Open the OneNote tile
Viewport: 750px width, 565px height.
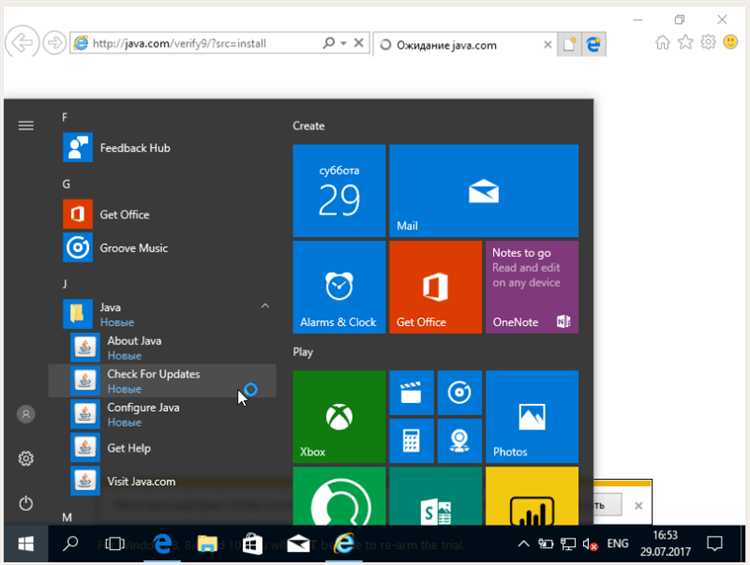(x=531, y=287)
